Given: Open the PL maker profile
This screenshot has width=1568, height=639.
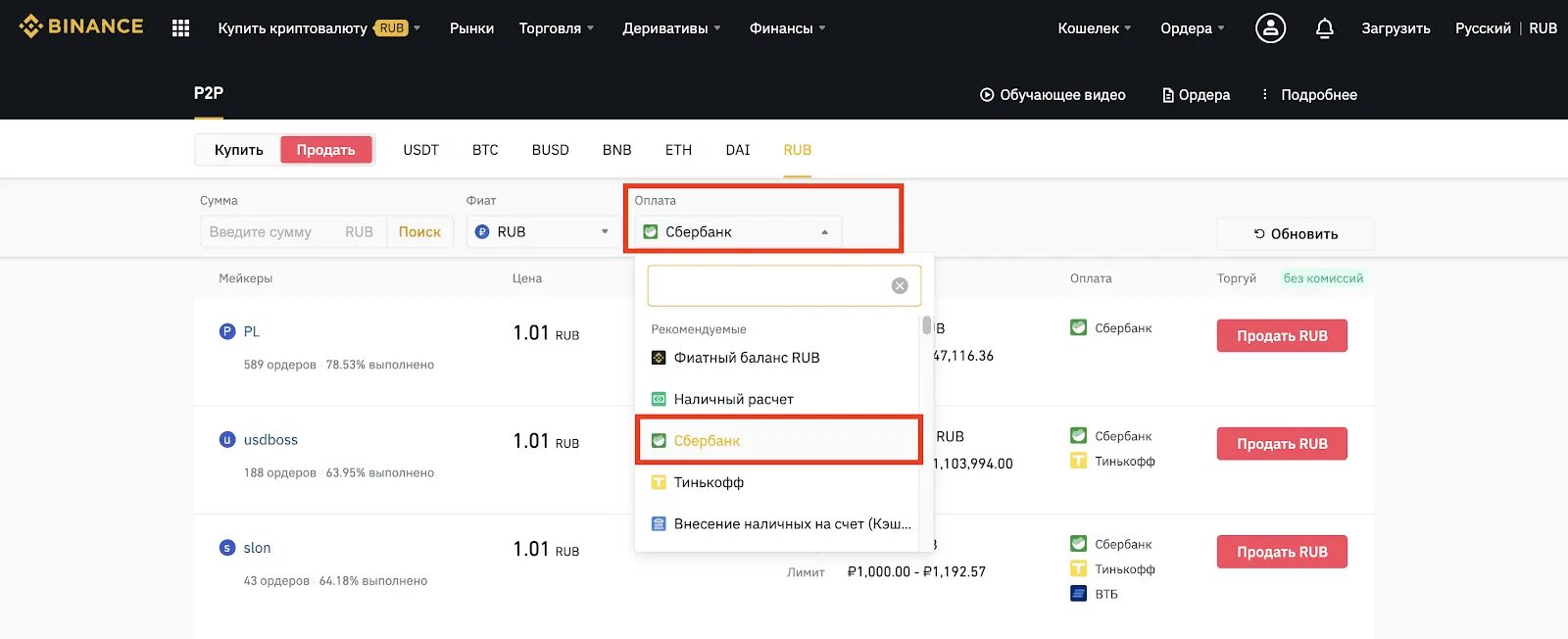Looking at the screenshot, I should click(x=252, y=331).
